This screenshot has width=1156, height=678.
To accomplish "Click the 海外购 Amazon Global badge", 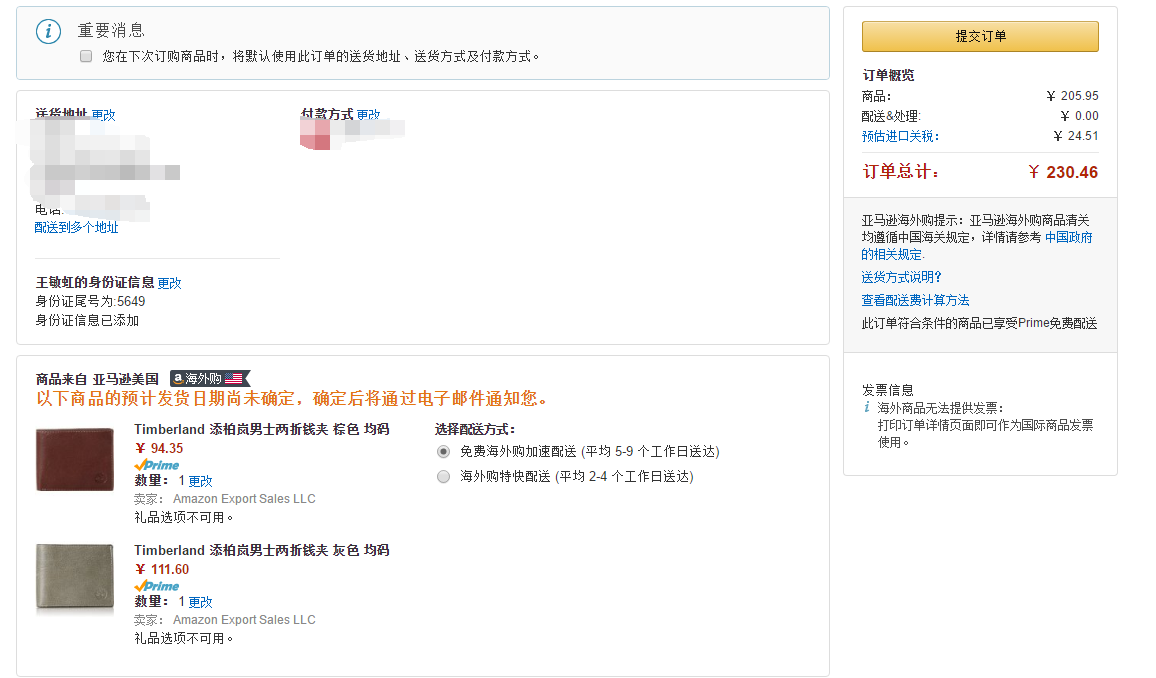I will (210, 379).
